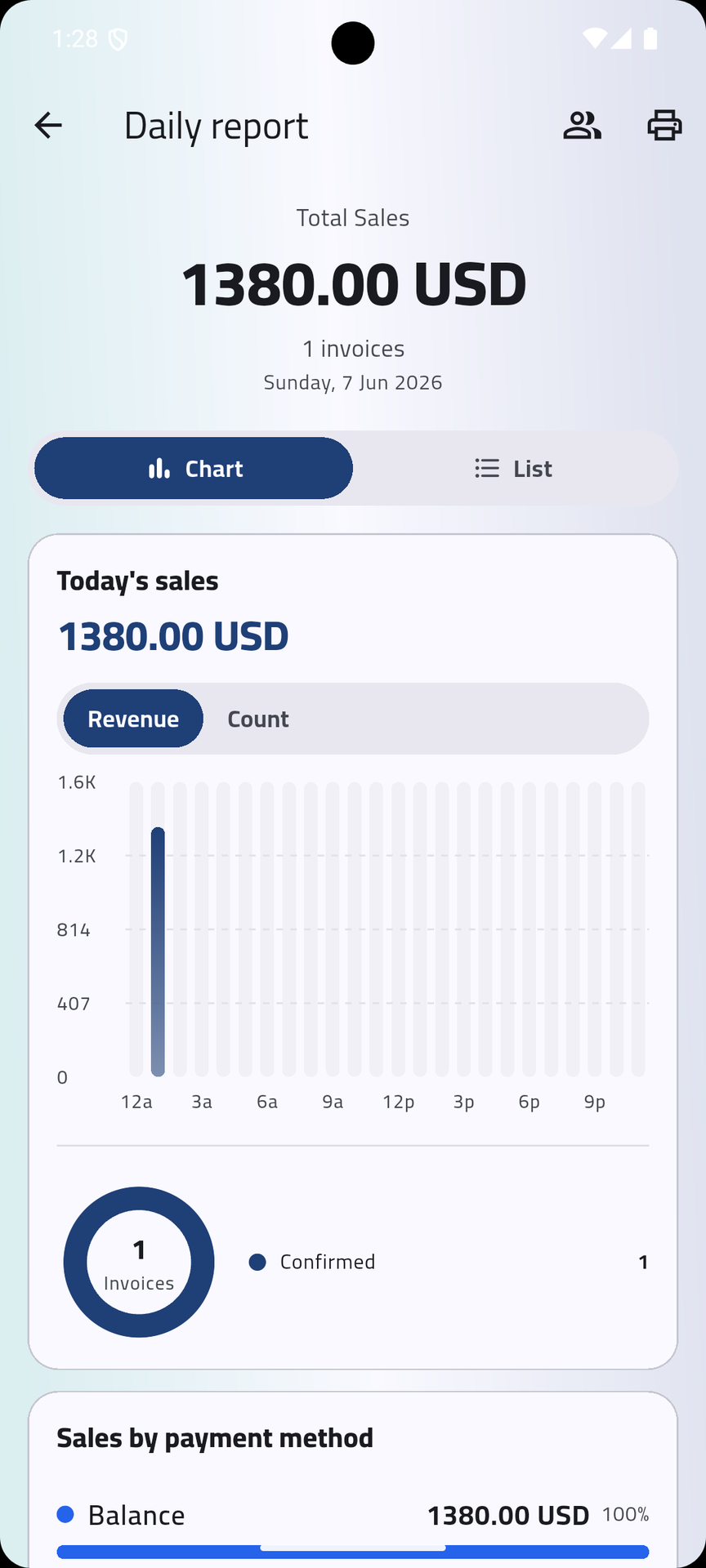Image resolution: width=706 pixels, height=1568 pixels.
Task: Tap the Wi-Fi status bar icon
Action: [595, 38]
